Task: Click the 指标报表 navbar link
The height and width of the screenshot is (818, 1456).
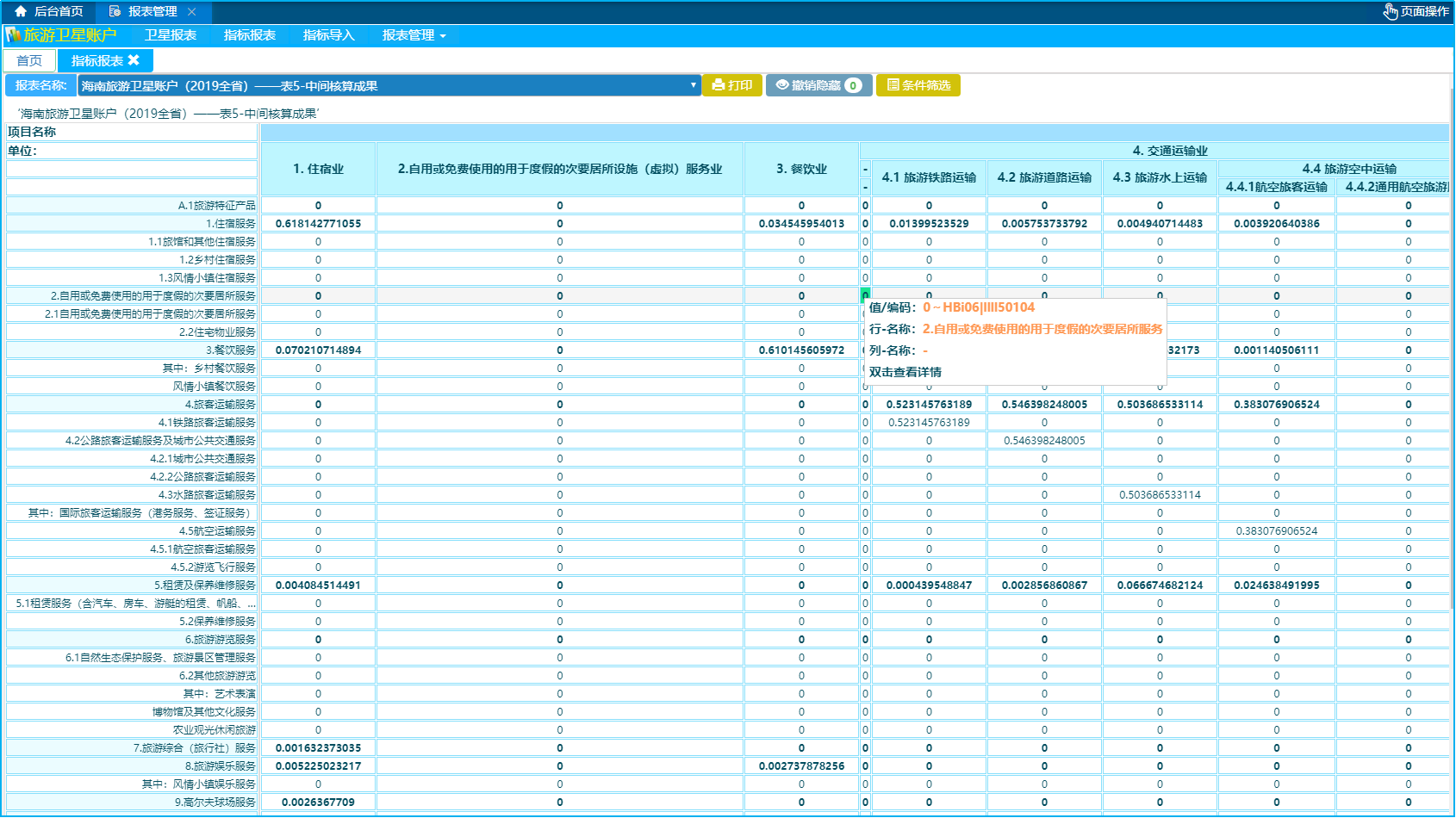Action: (249, 35)
